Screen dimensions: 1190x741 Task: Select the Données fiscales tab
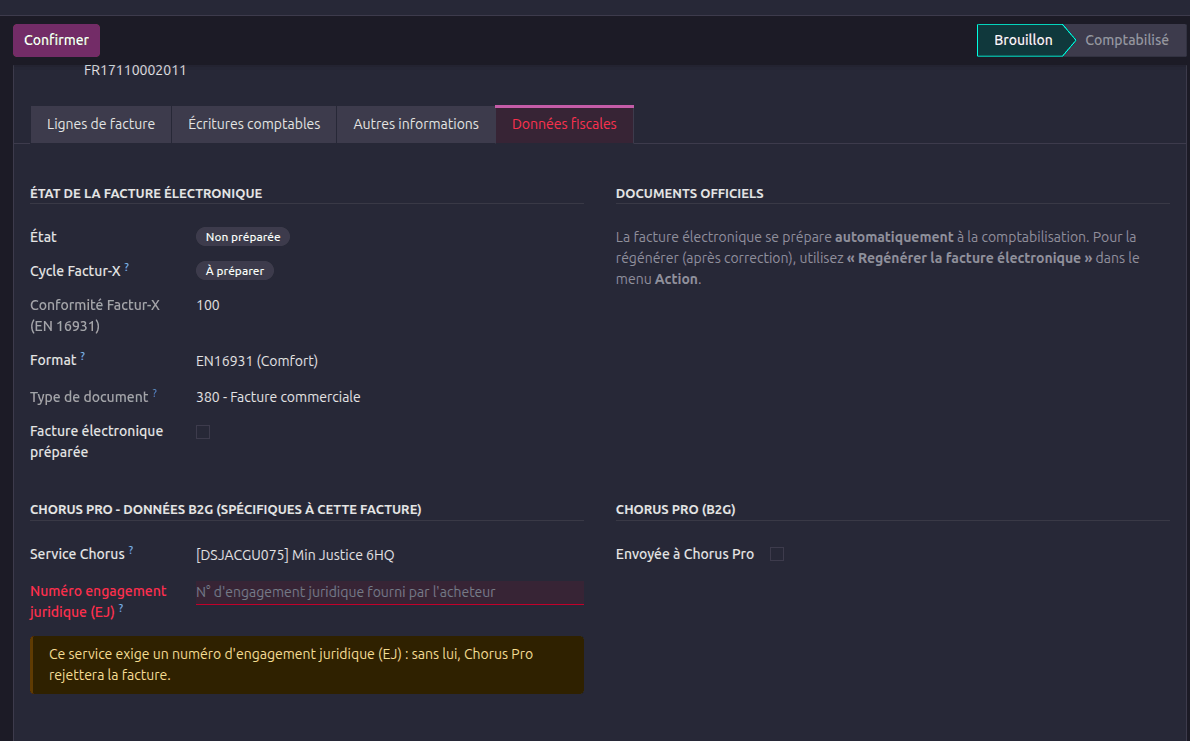coord(564,124)
